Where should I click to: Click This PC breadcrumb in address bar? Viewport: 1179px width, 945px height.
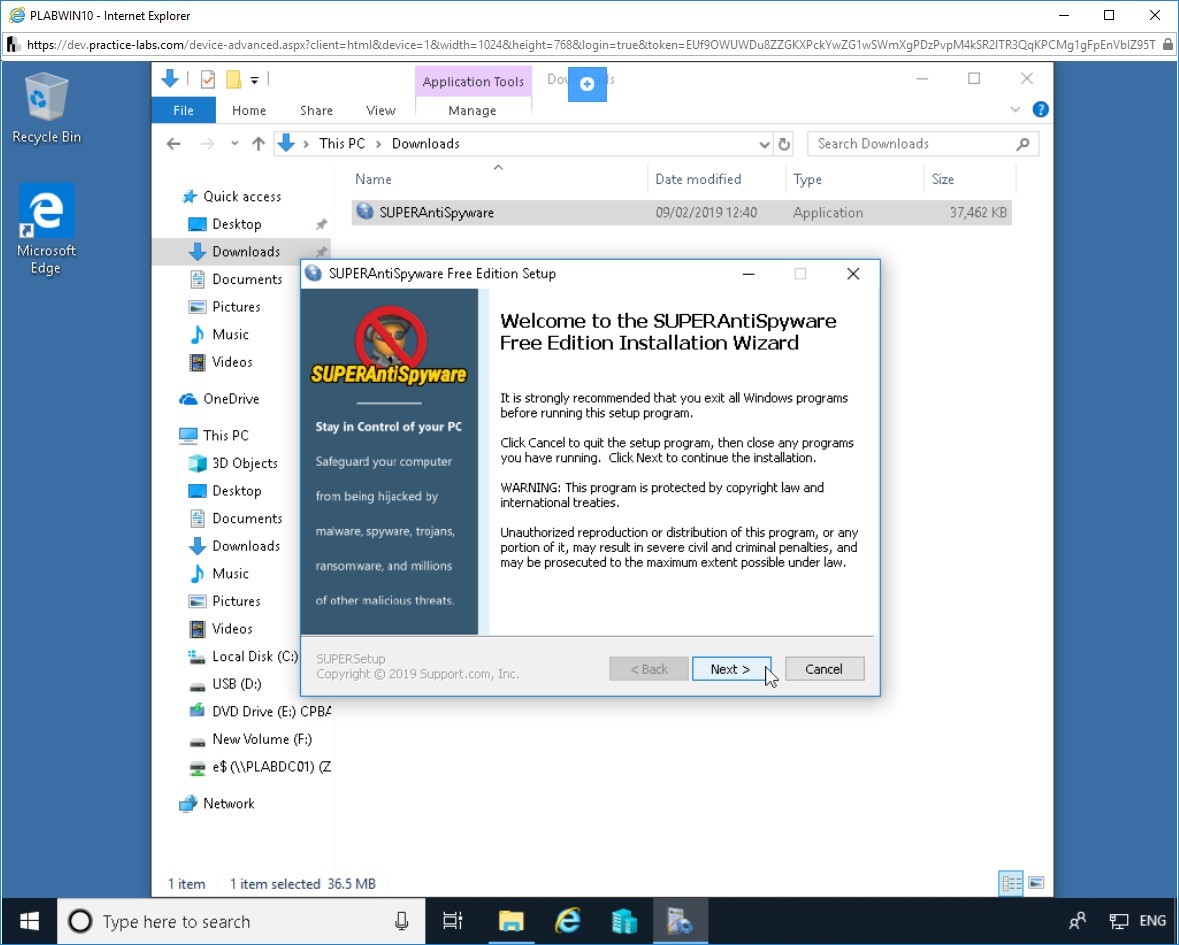pos(341,144)
